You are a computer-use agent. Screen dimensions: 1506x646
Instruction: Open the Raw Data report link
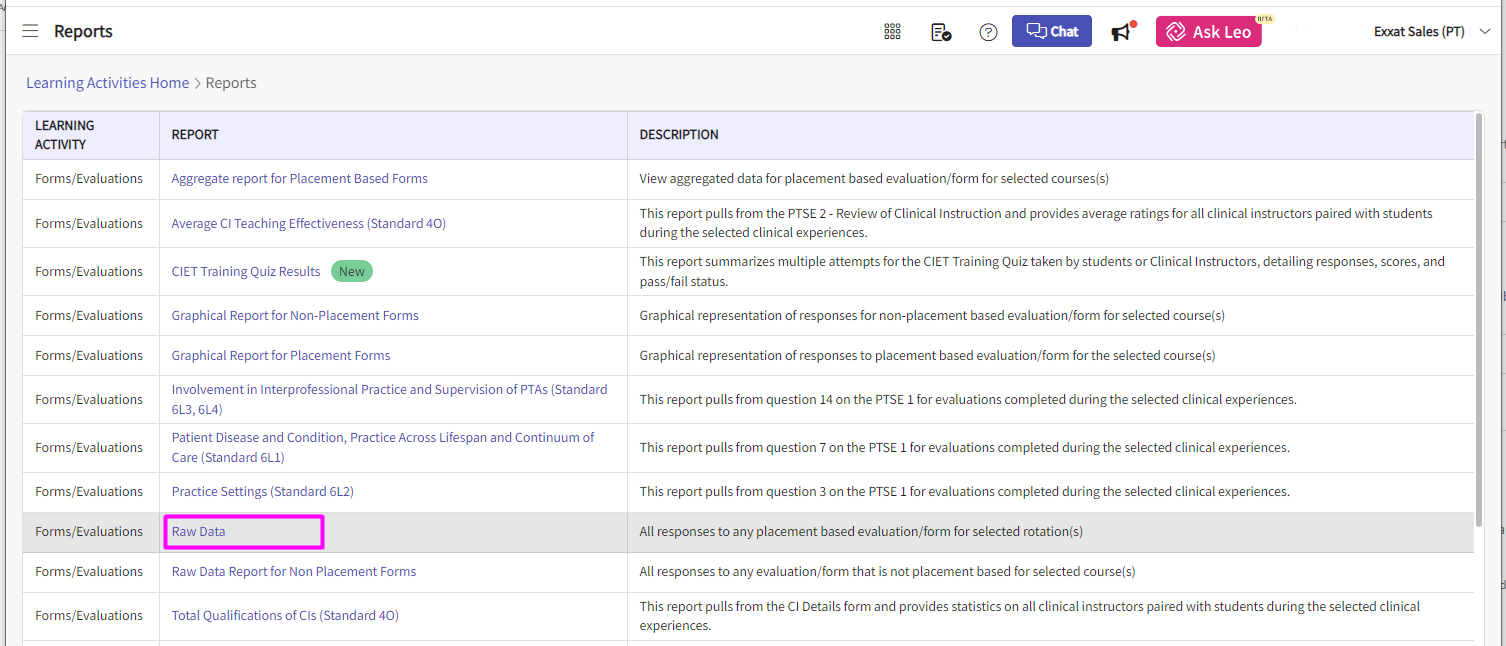click(x=198, y=532)
